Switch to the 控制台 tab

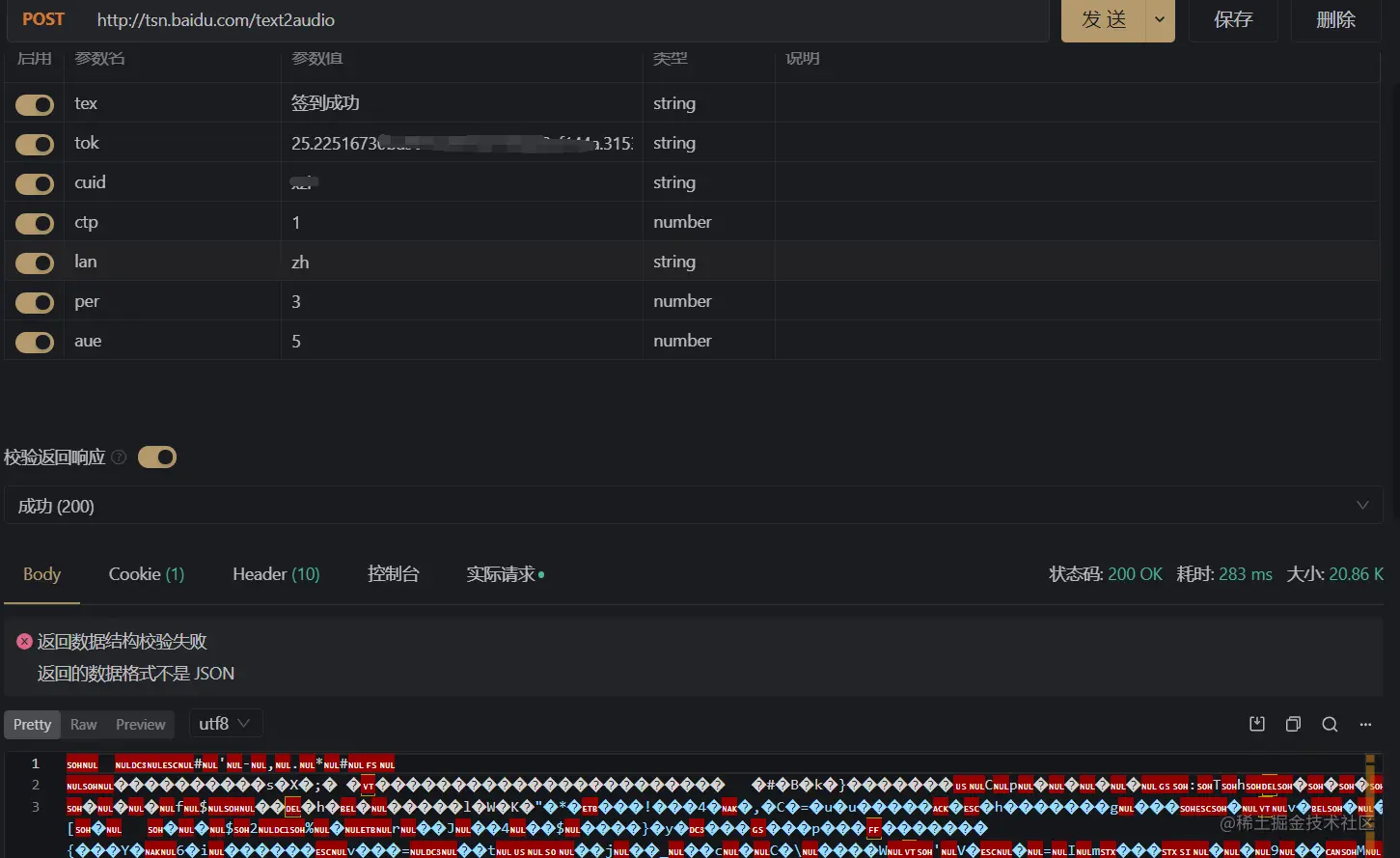tap(394, 574)
